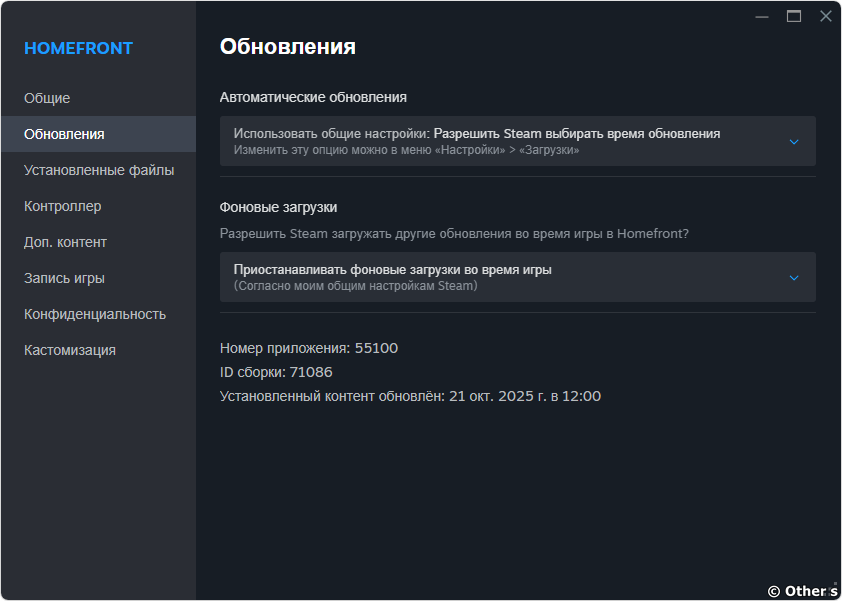The image size is (842, 601).
Task: Switch to the "Общие" section
Action: [47, 98]
